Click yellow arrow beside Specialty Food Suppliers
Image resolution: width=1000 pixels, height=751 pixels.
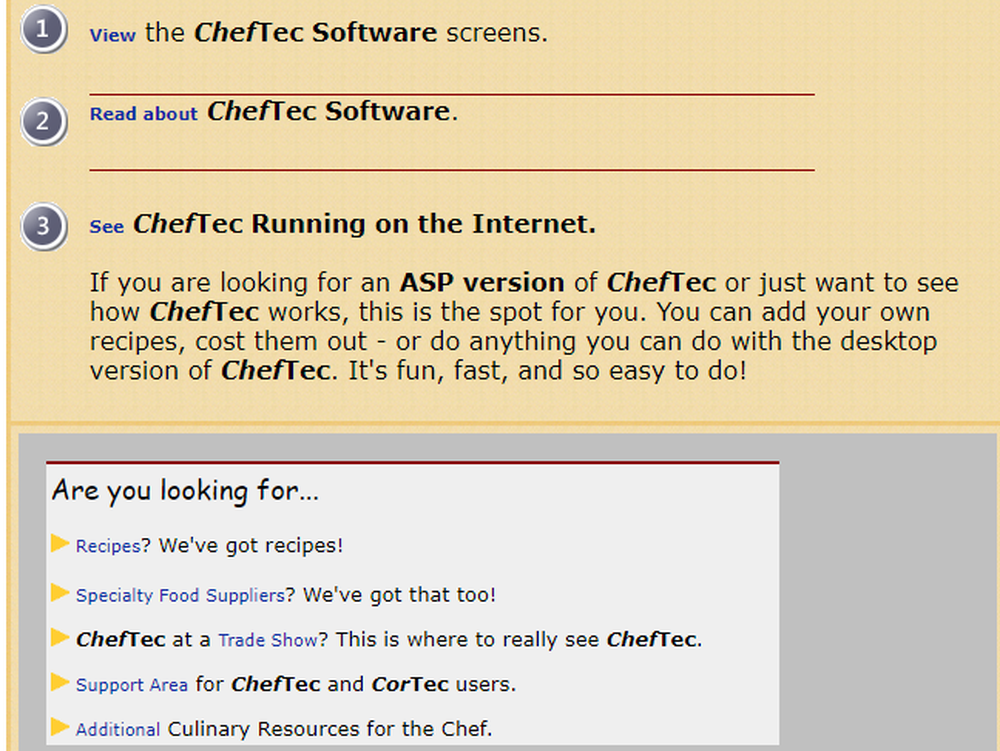pos(60,592)
